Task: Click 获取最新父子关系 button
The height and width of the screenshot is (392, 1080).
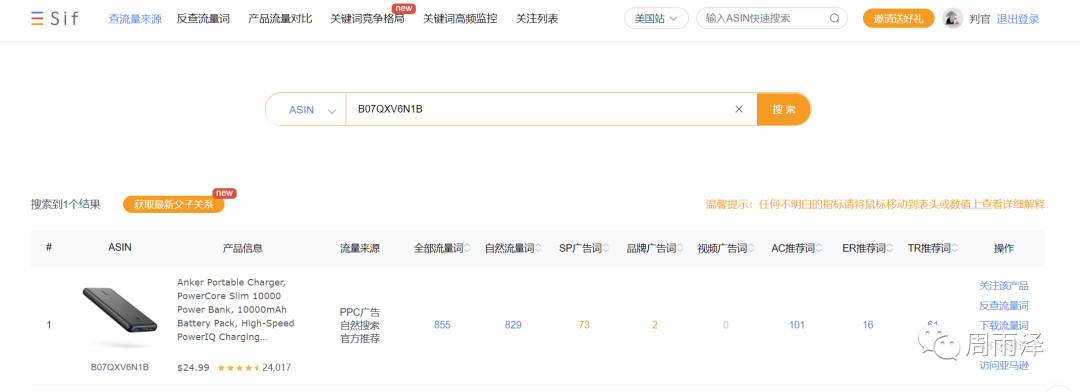Action: 174,205
